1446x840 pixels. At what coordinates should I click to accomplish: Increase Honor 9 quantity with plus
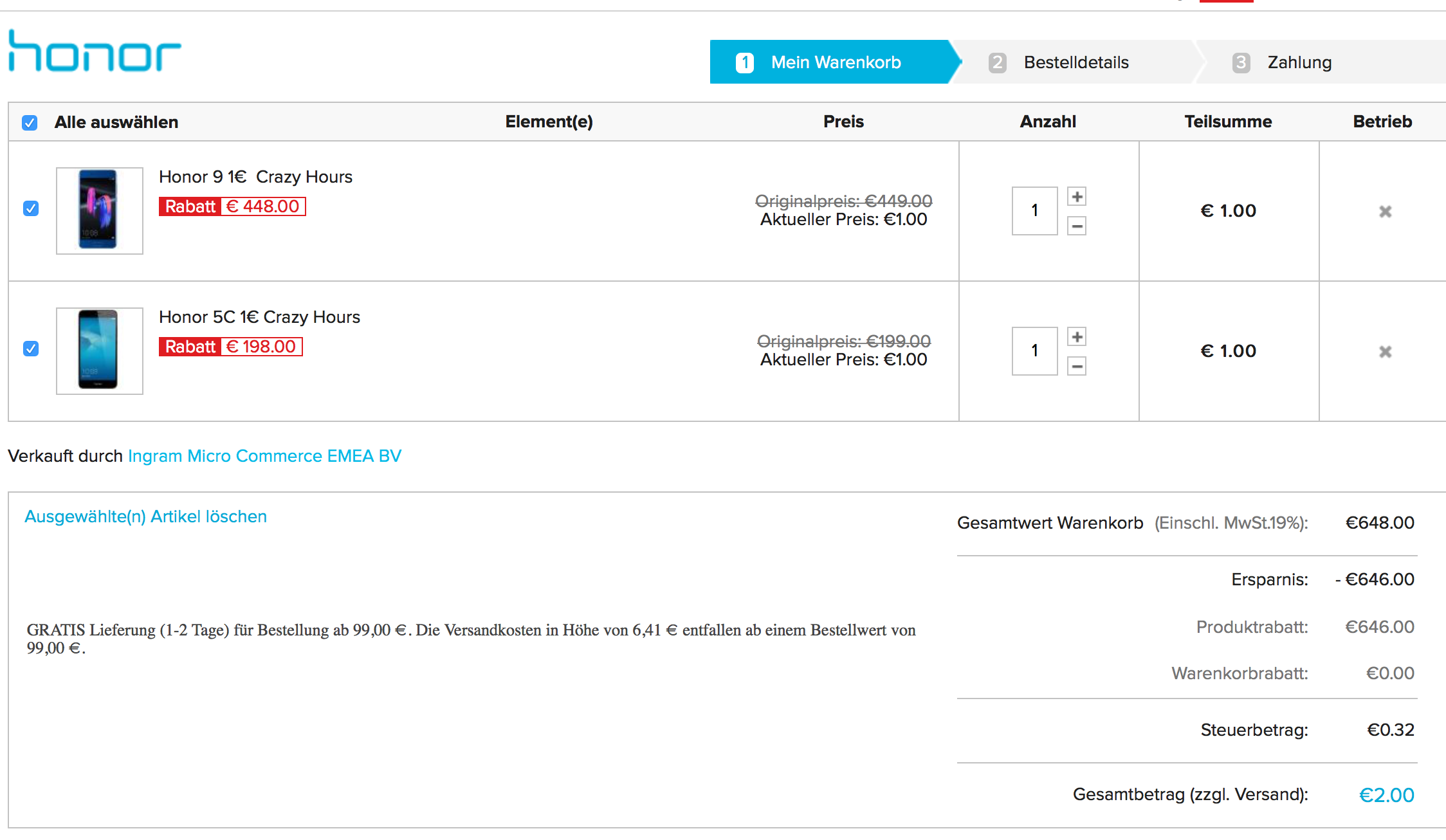[x=1077, y=197]
